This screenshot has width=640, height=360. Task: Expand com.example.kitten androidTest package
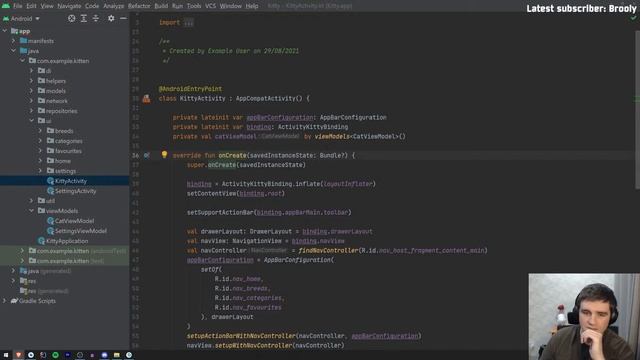(x=22, y=251)
